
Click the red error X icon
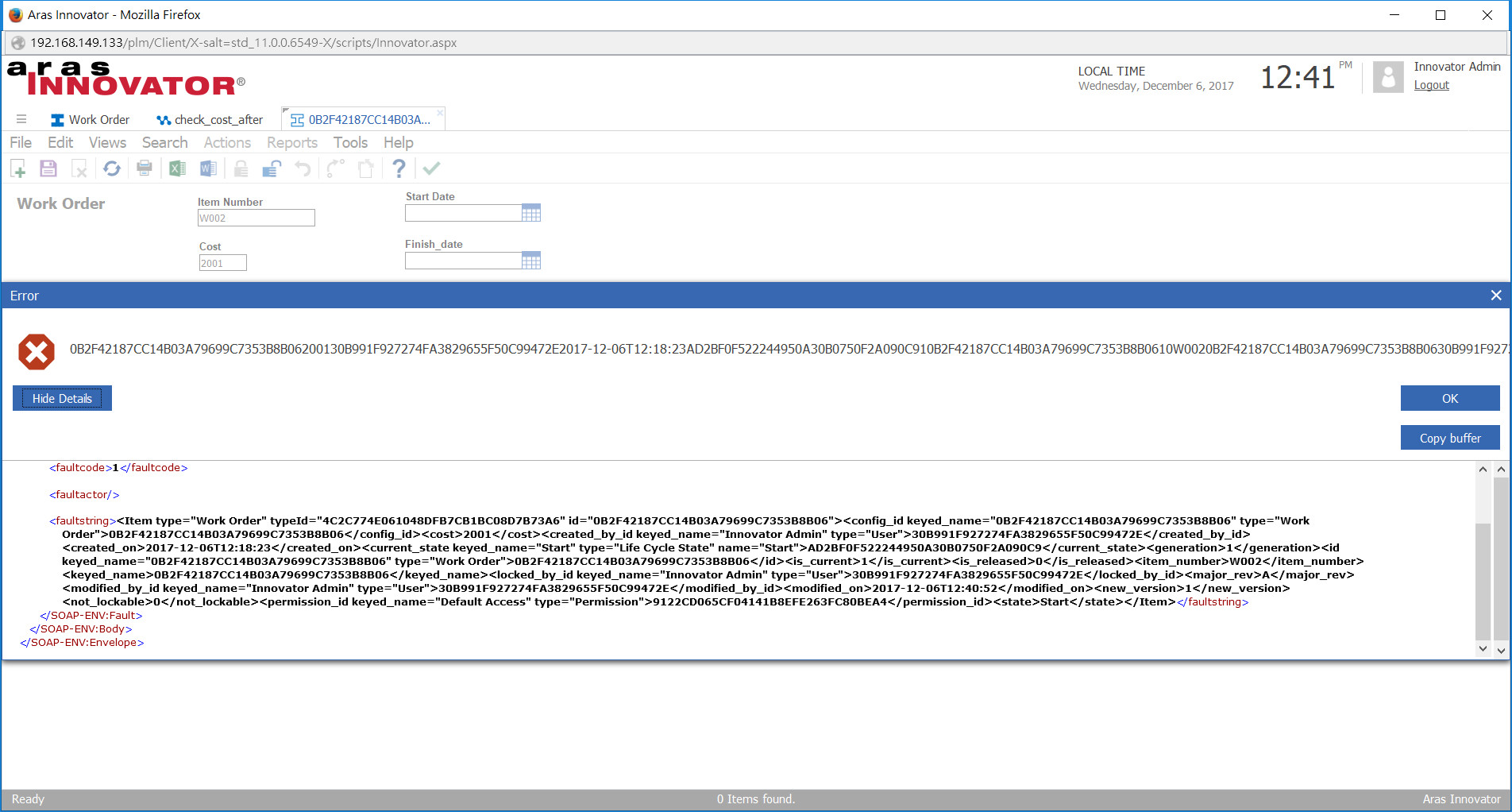pyautogui.click(x=37, y=352)
